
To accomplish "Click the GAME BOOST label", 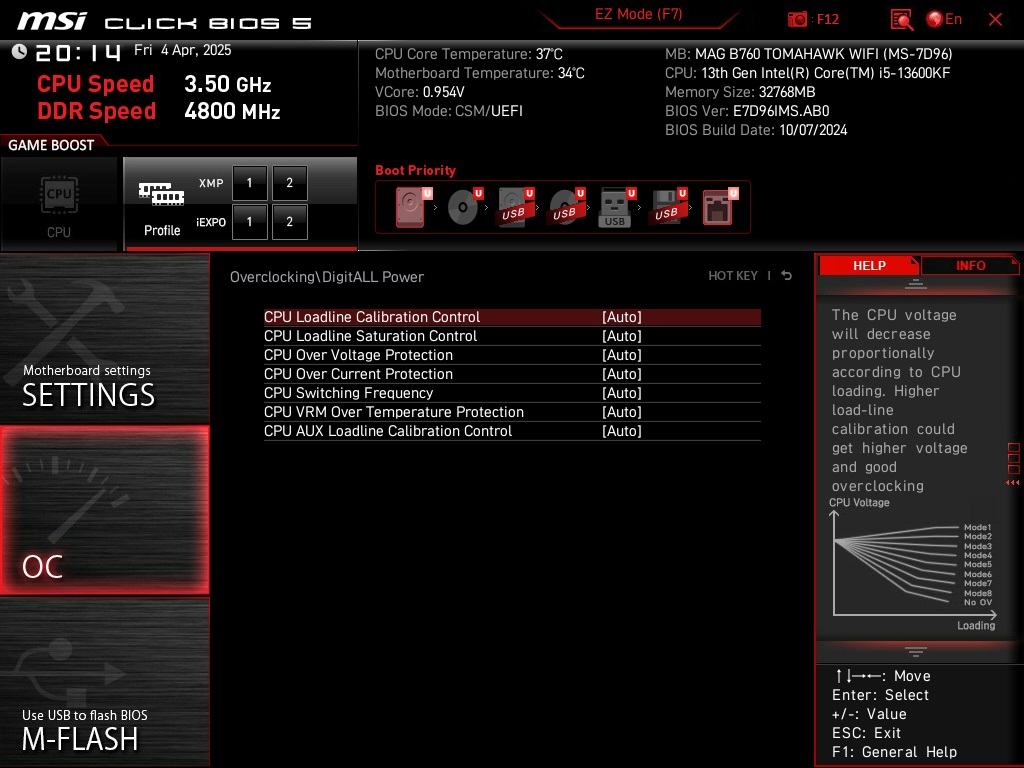I will point(51,145).
